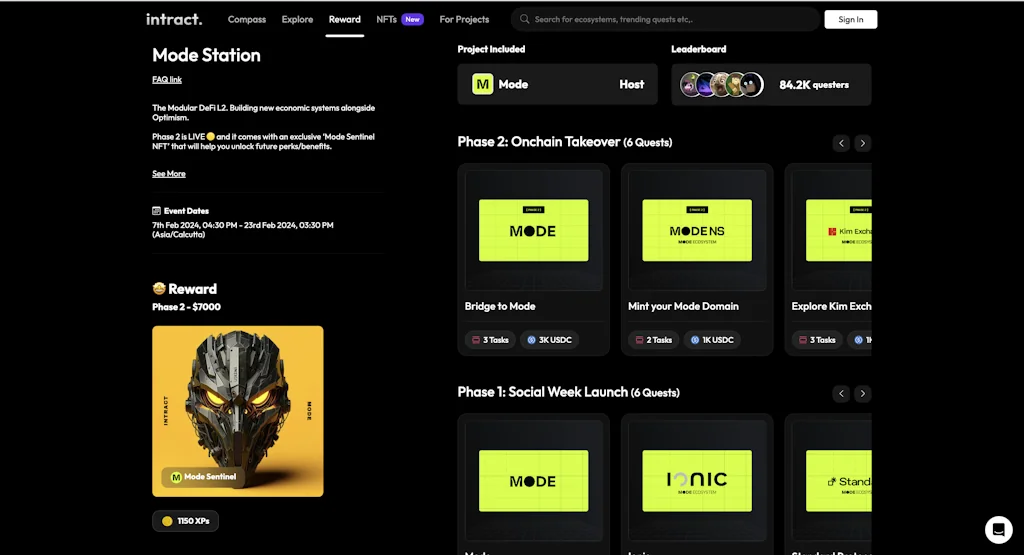Screen dimensions: 1024x555
Task: Show next Phase 2 quests arrow
Action: (x=863, y=143)
